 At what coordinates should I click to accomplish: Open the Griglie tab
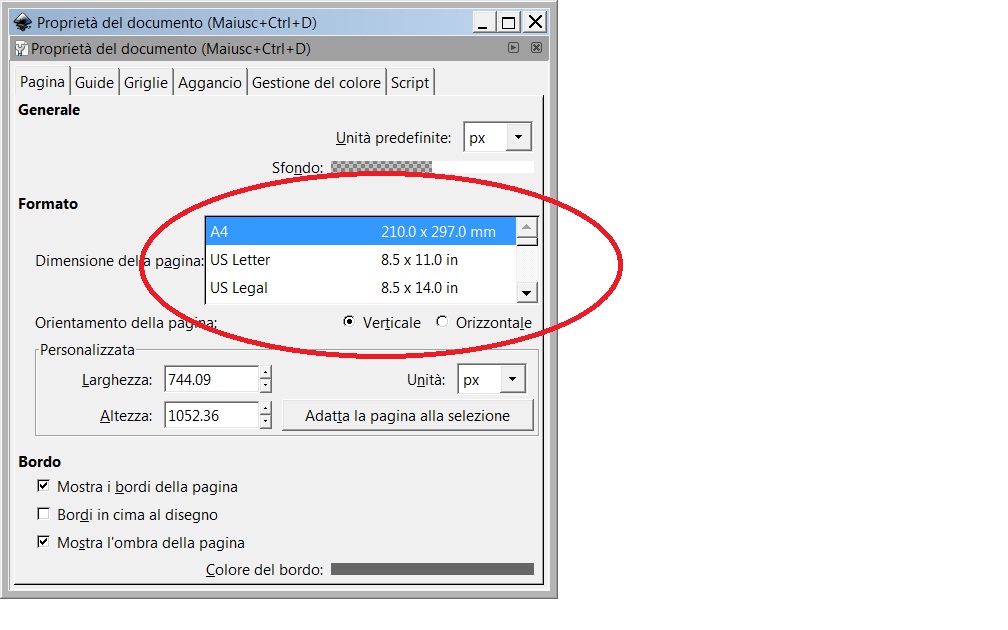click(x=146, y=83)
